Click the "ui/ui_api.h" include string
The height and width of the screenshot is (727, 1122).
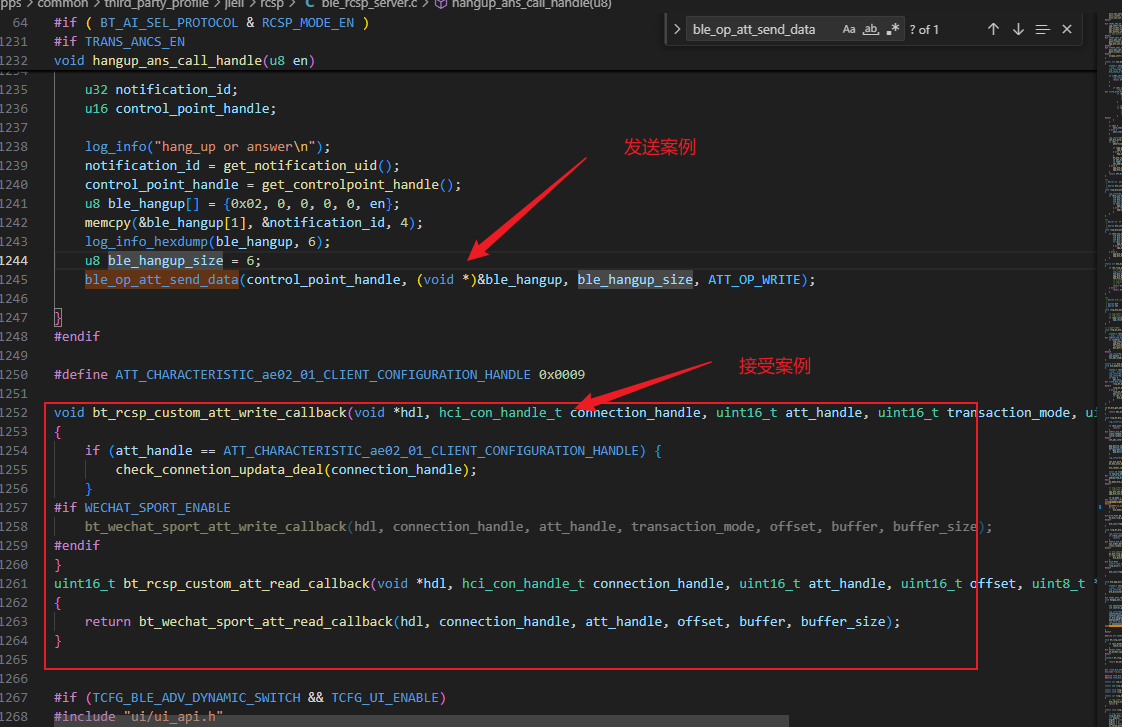coord(173,716)
